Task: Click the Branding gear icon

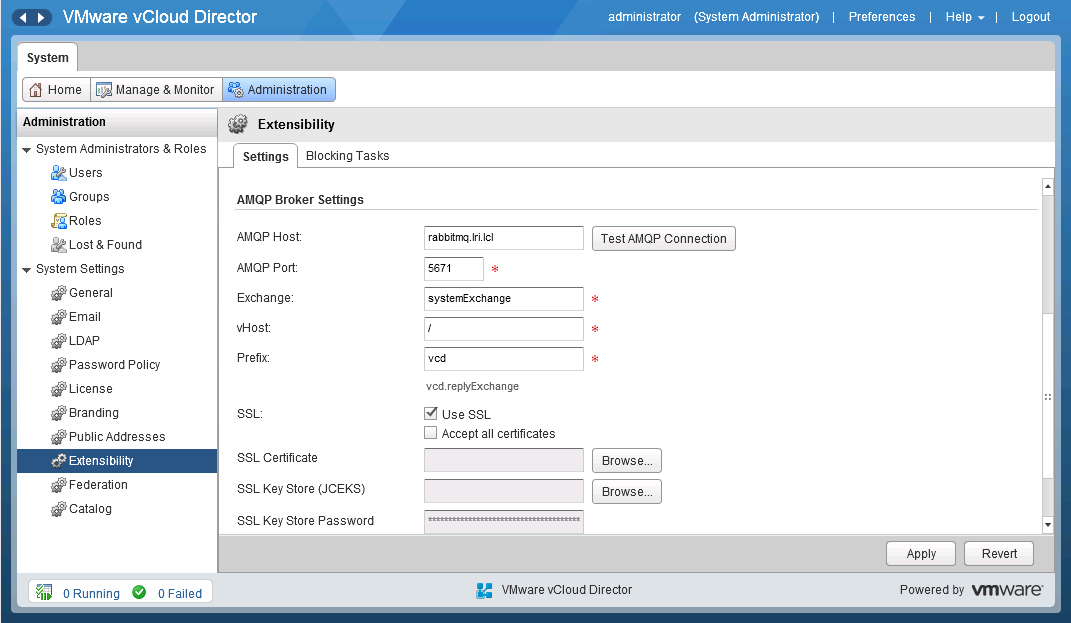Action: tap(59, 413)
